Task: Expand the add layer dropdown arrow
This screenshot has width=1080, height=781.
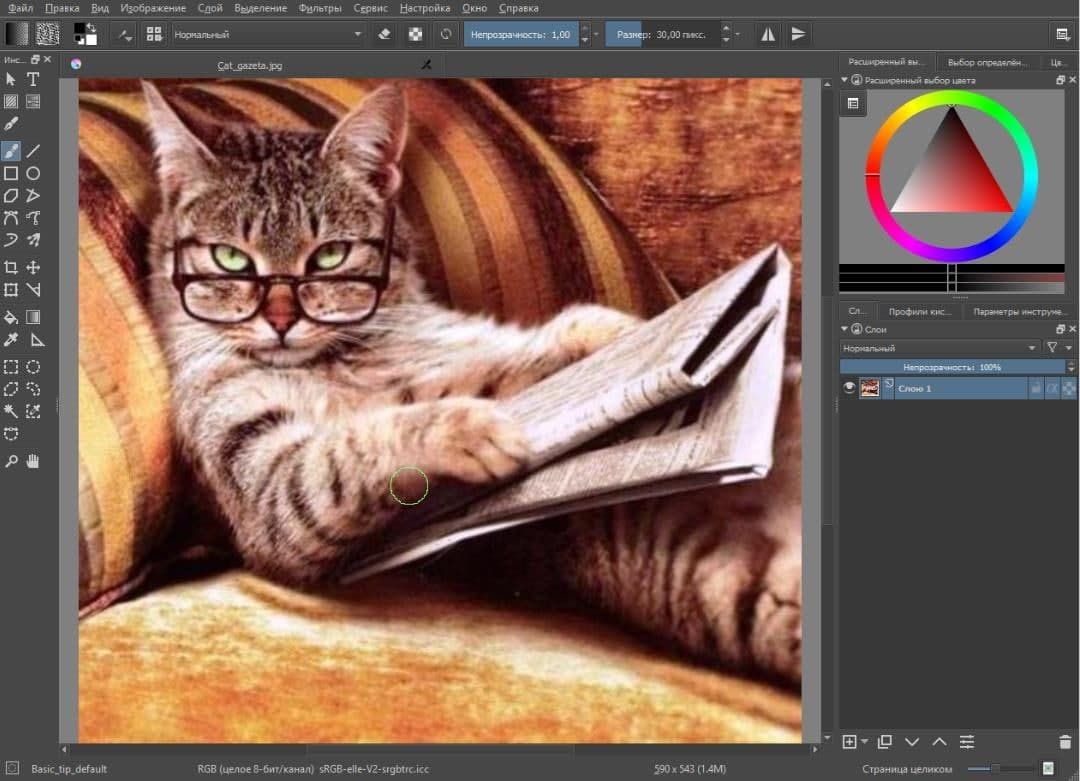Action: [864, 742]
